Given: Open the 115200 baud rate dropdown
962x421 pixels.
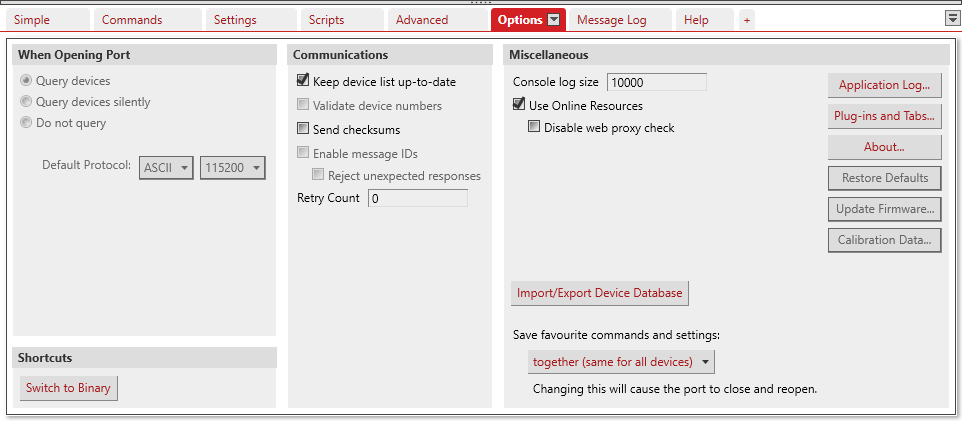Looking at the screenshot, I should click(233, 167).
